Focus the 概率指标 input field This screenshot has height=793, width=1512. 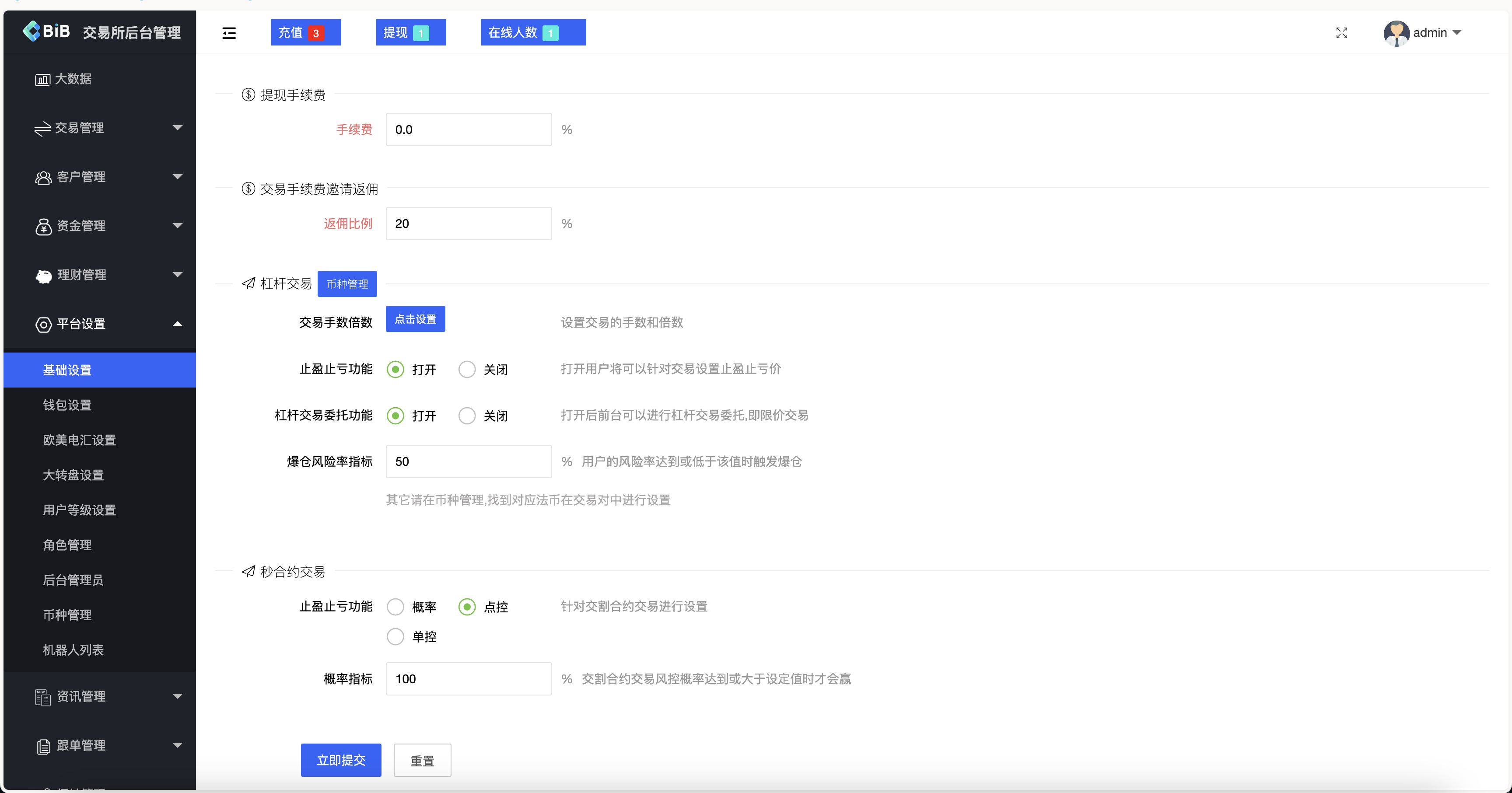[469, 679]
